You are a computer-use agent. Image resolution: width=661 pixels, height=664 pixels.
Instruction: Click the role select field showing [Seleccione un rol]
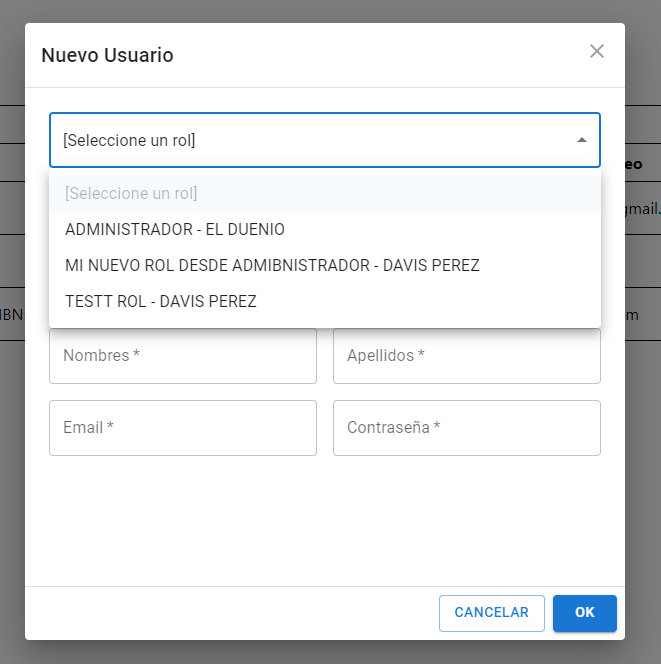[x=300, y=140]
